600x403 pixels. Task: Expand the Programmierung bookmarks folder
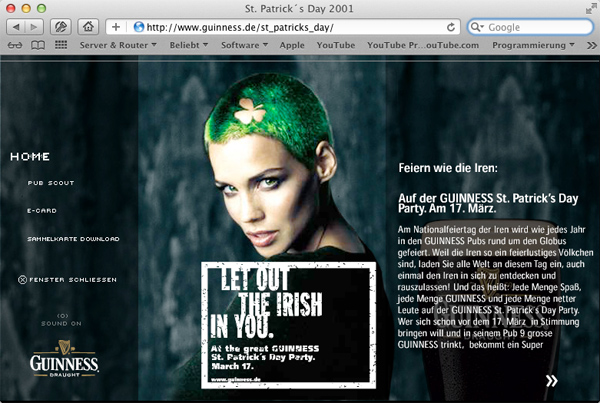[533, 45]
